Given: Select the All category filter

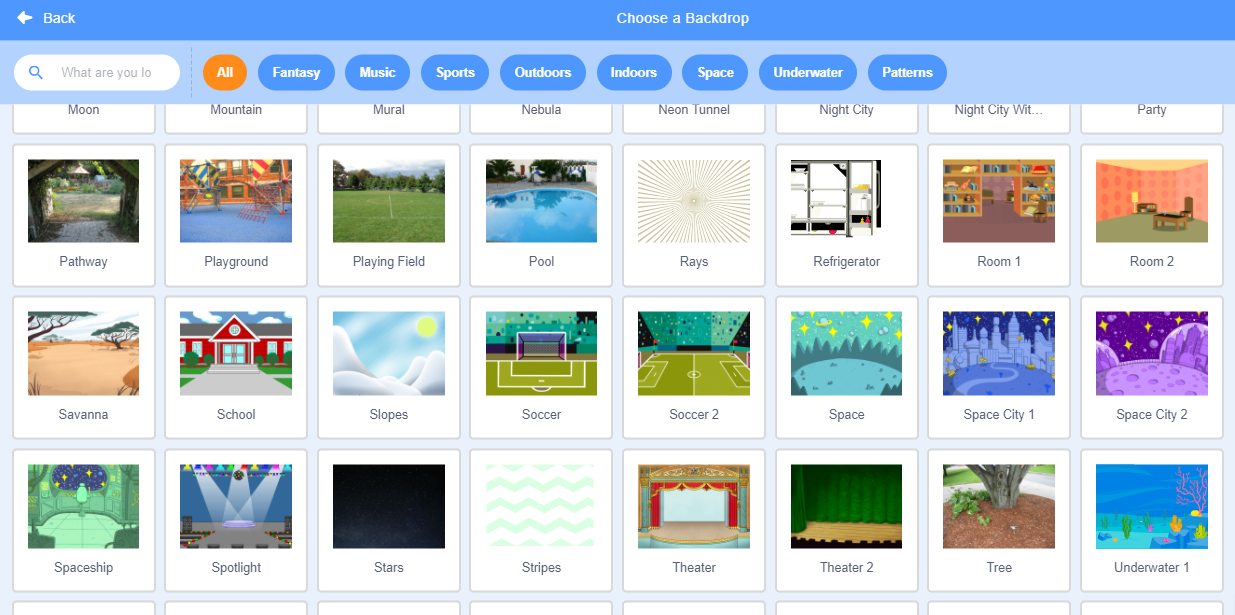Looking at the screenshot, I should [225, 72].
